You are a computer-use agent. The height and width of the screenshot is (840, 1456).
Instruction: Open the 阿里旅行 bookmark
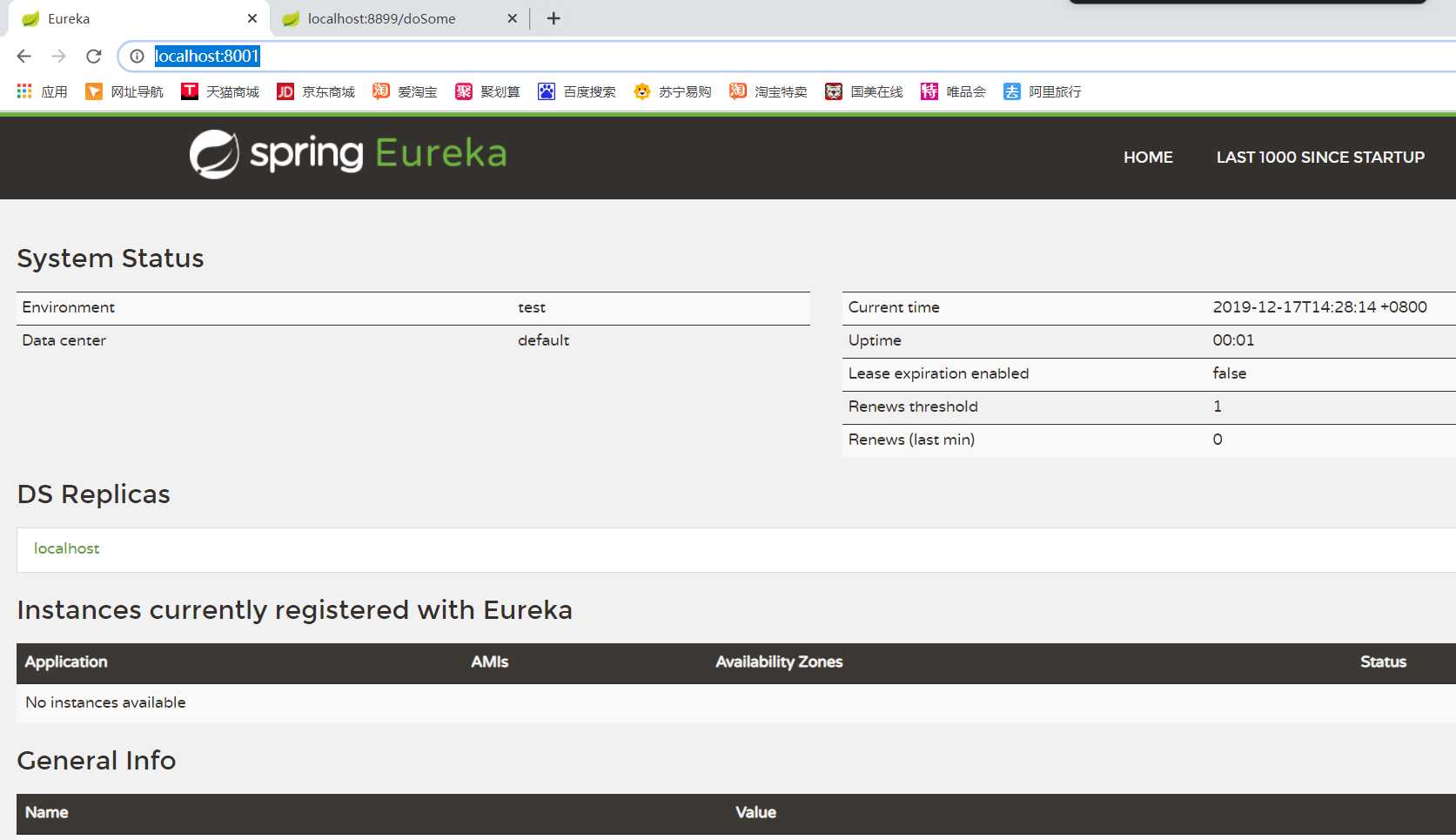[x=1043, y=91]
